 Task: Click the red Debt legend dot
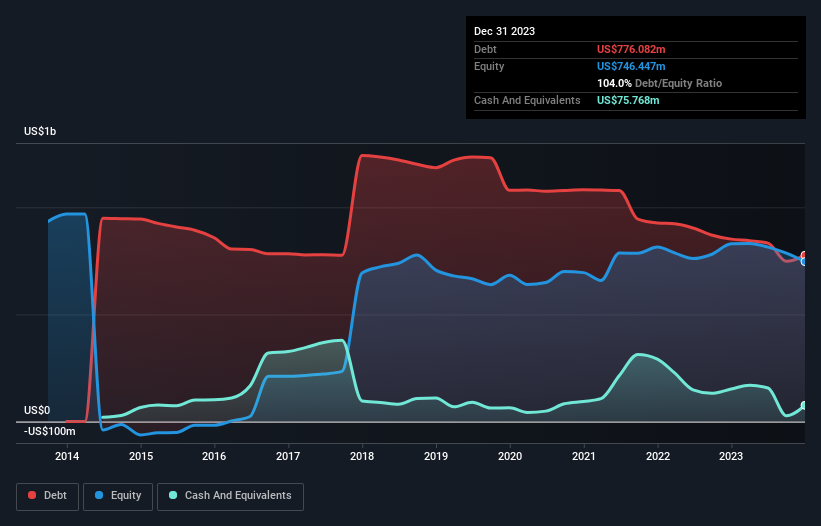click(x=32, y=495)
